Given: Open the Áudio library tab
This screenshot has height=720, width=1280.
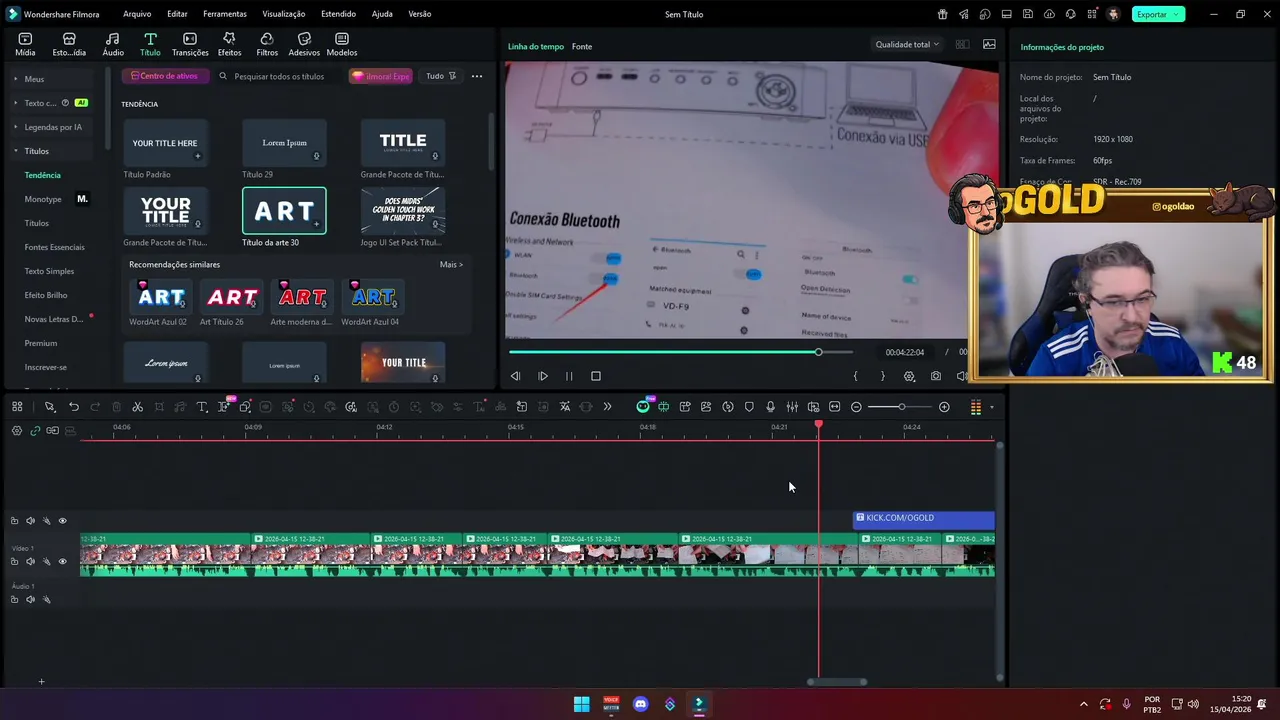Looking at the screenshot, I should 113,44.
